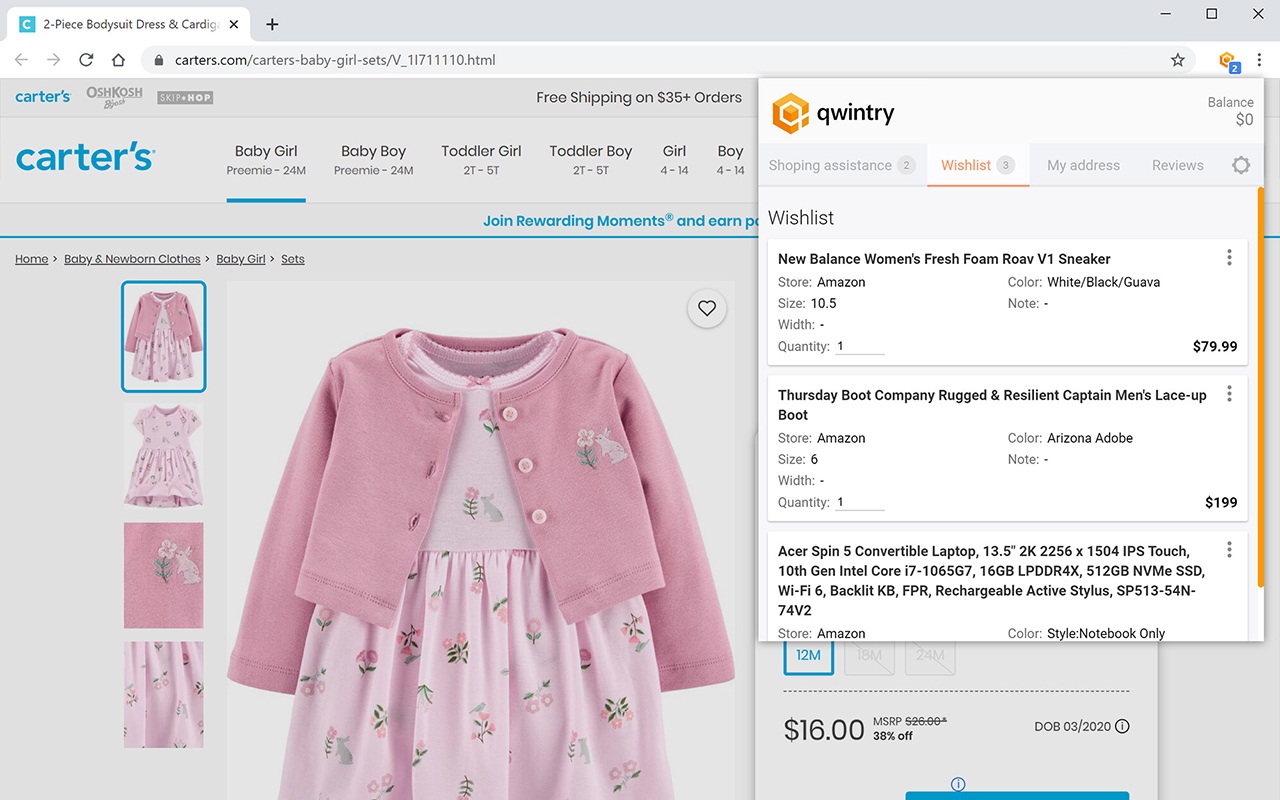
Task: Bookmark this page with the star icon
Action: (x=1178, y=60)
